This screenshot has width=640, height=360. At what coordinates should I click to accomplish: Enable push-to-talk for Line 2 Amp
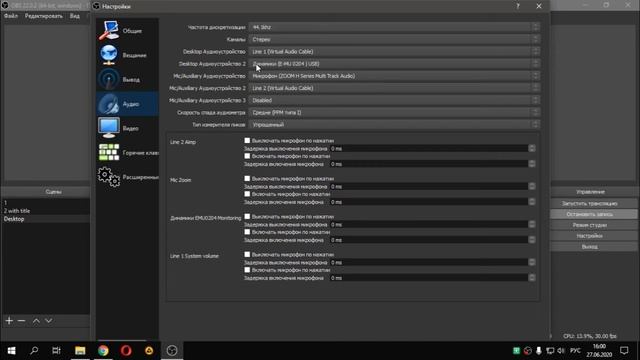pyautogui.click(x=247, y=156)
